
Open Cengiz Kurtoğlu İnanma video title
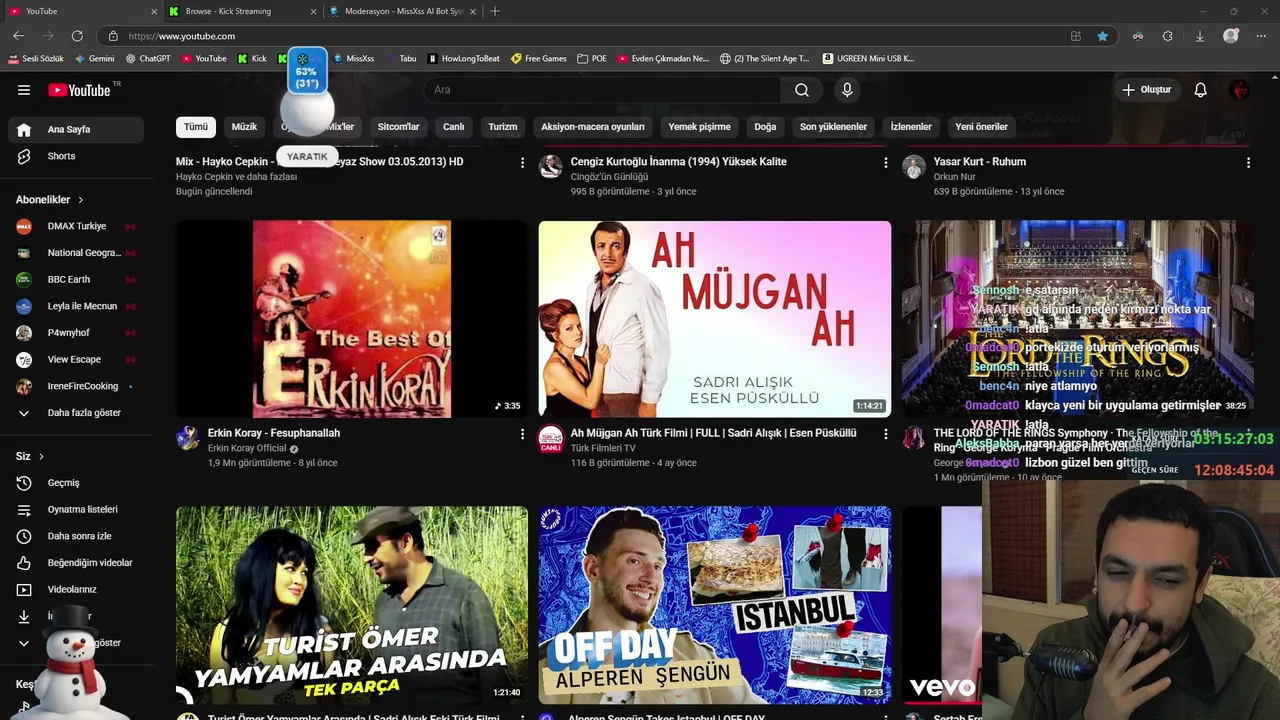[678, 162]
